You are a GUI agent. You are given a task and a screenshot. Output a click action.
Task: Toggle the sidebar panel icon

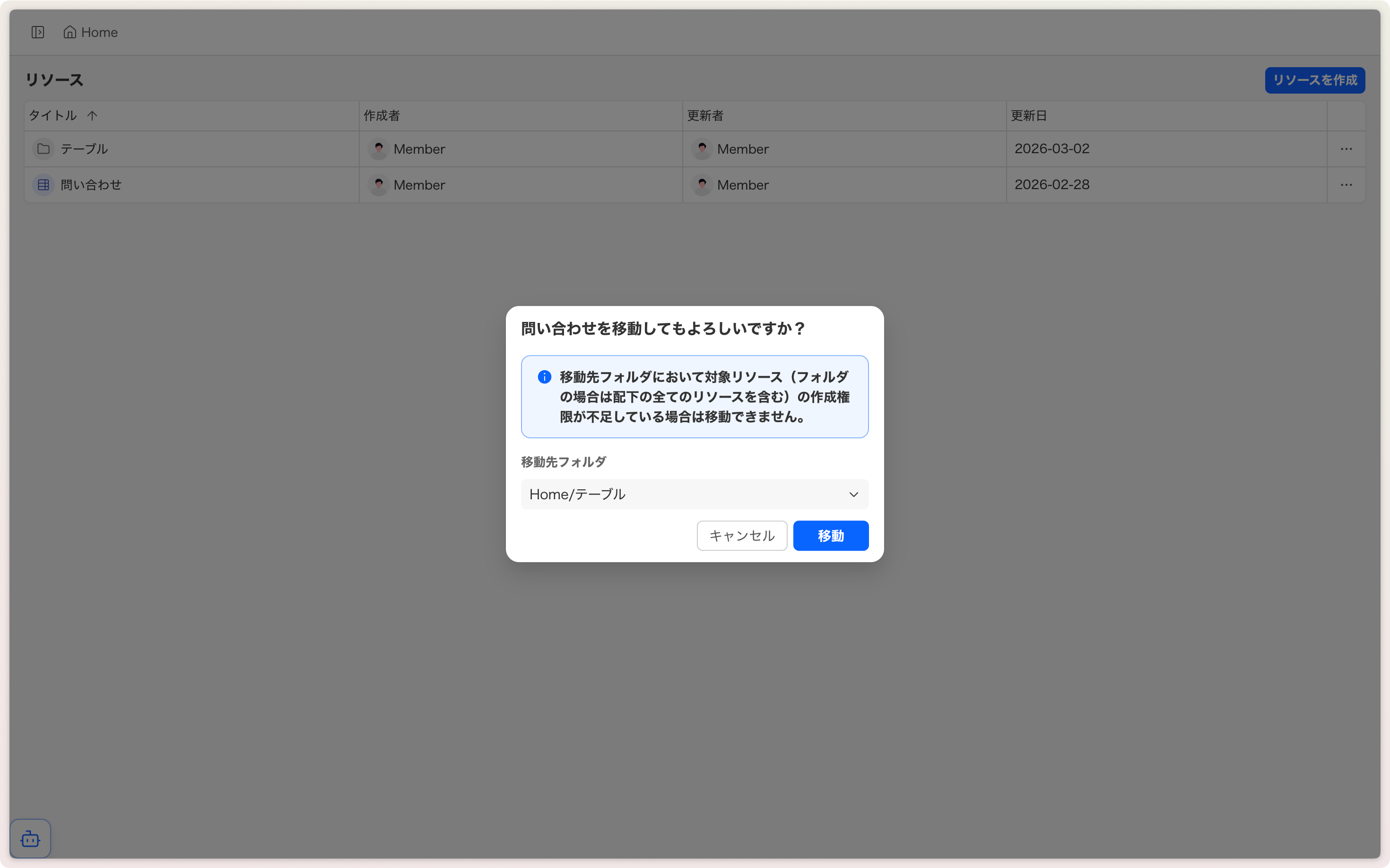pos(38,32)
